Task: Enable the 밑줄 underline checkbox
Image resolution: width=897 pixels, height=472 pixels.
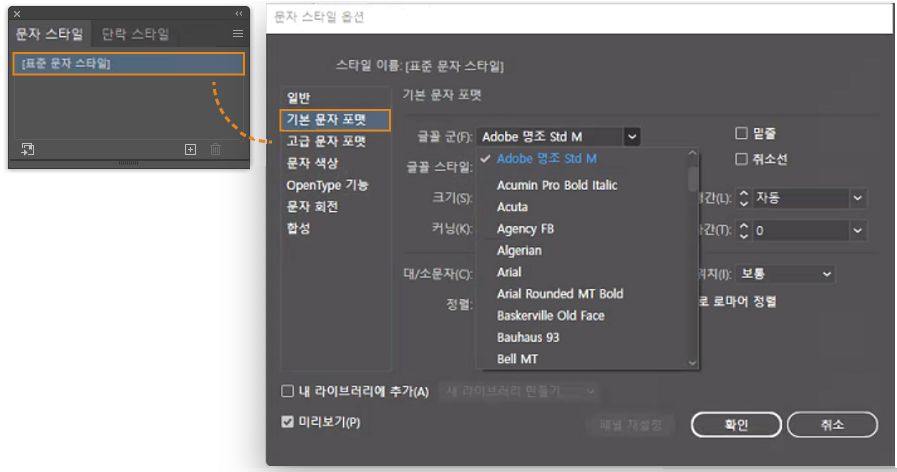Action: [x=741, y=133]
